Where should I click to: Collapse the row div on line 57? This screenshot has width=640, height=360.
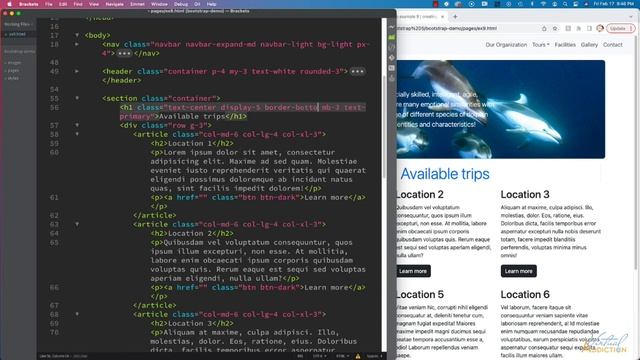point(77,125)
